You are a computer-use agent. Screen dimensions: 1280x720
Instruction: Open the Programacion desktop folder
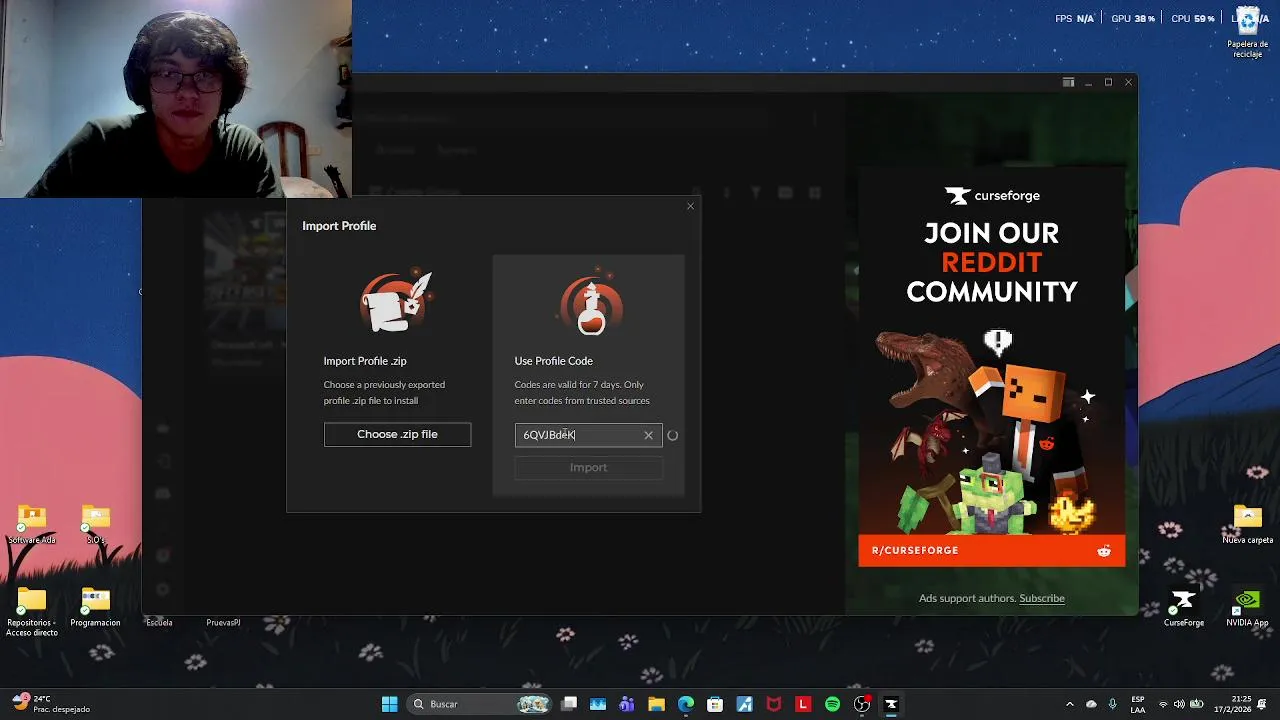[95, 608]
